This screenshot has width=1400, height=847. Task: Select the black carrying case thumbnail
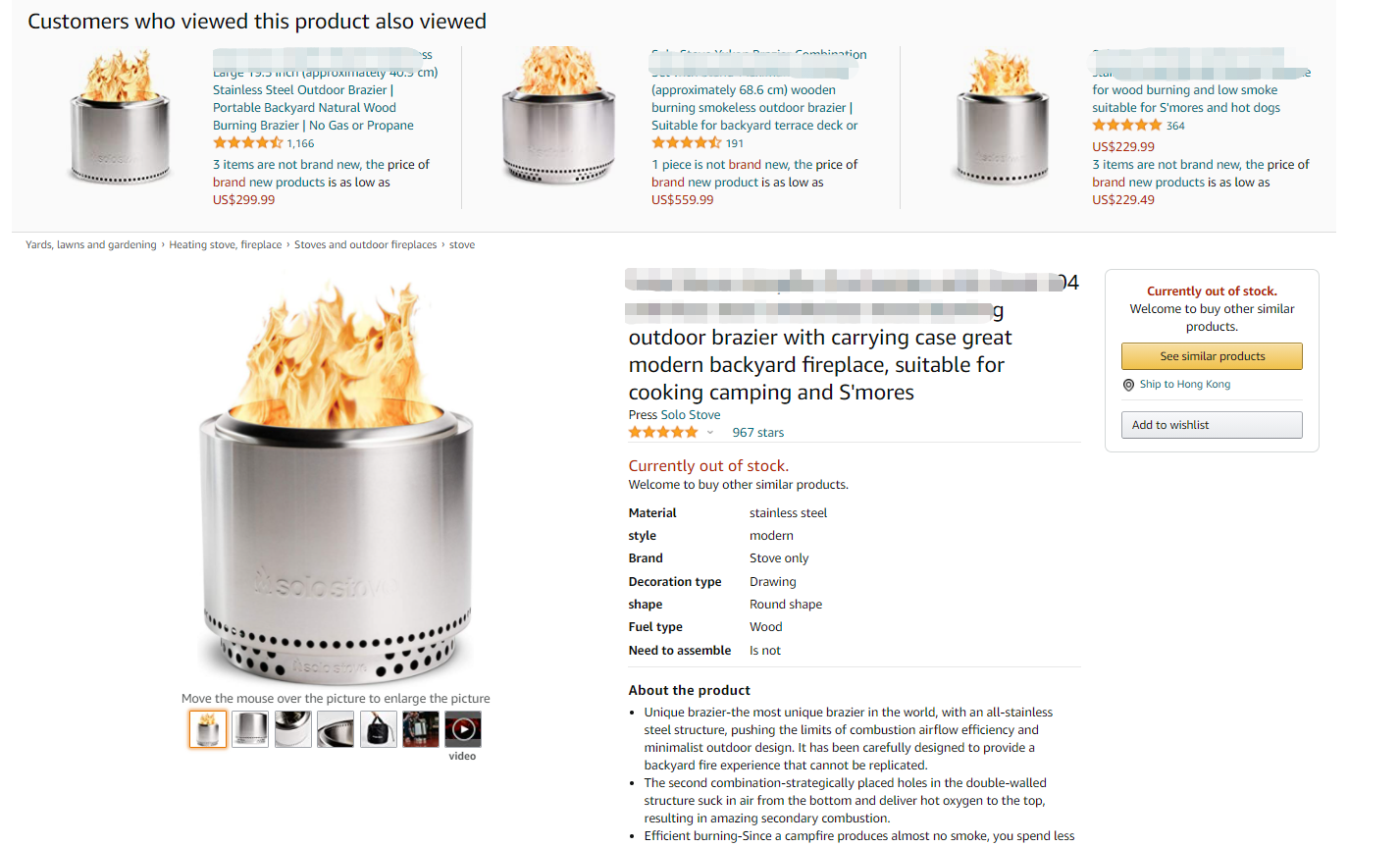pos(379,729)
